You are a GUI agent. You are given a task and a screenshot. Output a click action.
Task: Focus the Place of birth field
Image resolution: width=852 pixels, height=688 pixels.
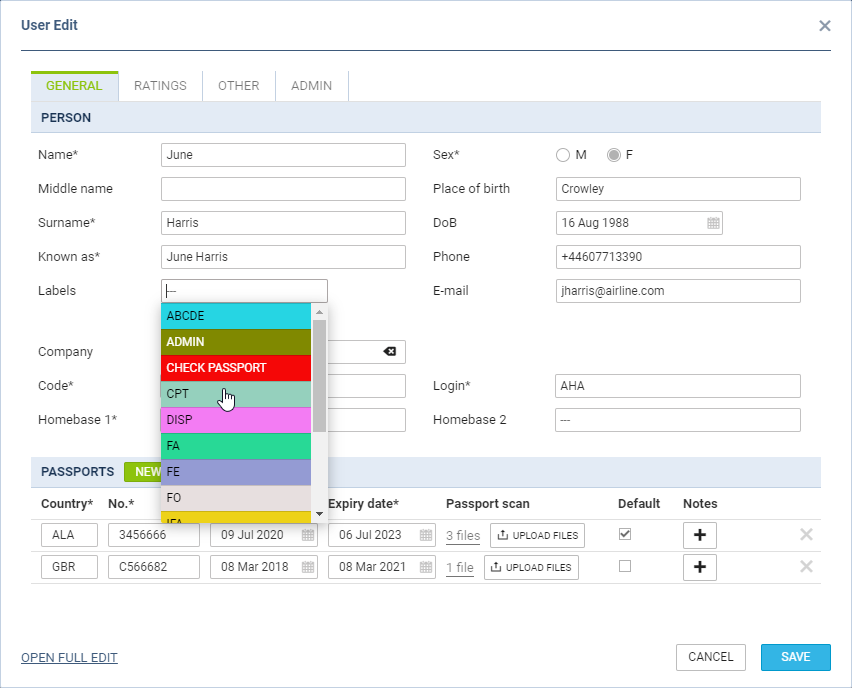(x=678, y=189)
